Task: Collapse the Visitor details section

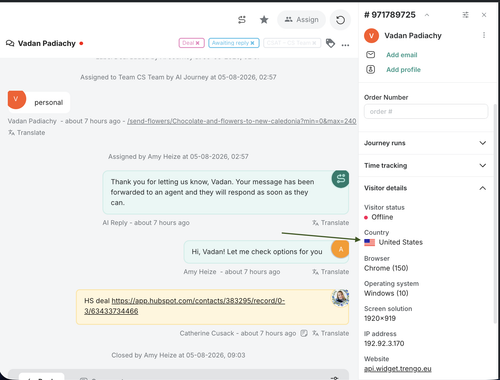Action: click(x=426, y=188)
